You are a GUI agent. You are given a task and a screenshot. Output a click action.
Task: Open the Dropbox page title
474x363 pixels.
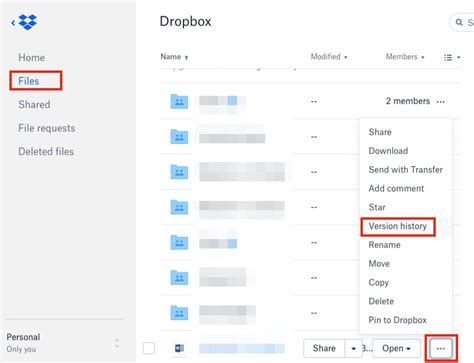click(x=185, y=21)
